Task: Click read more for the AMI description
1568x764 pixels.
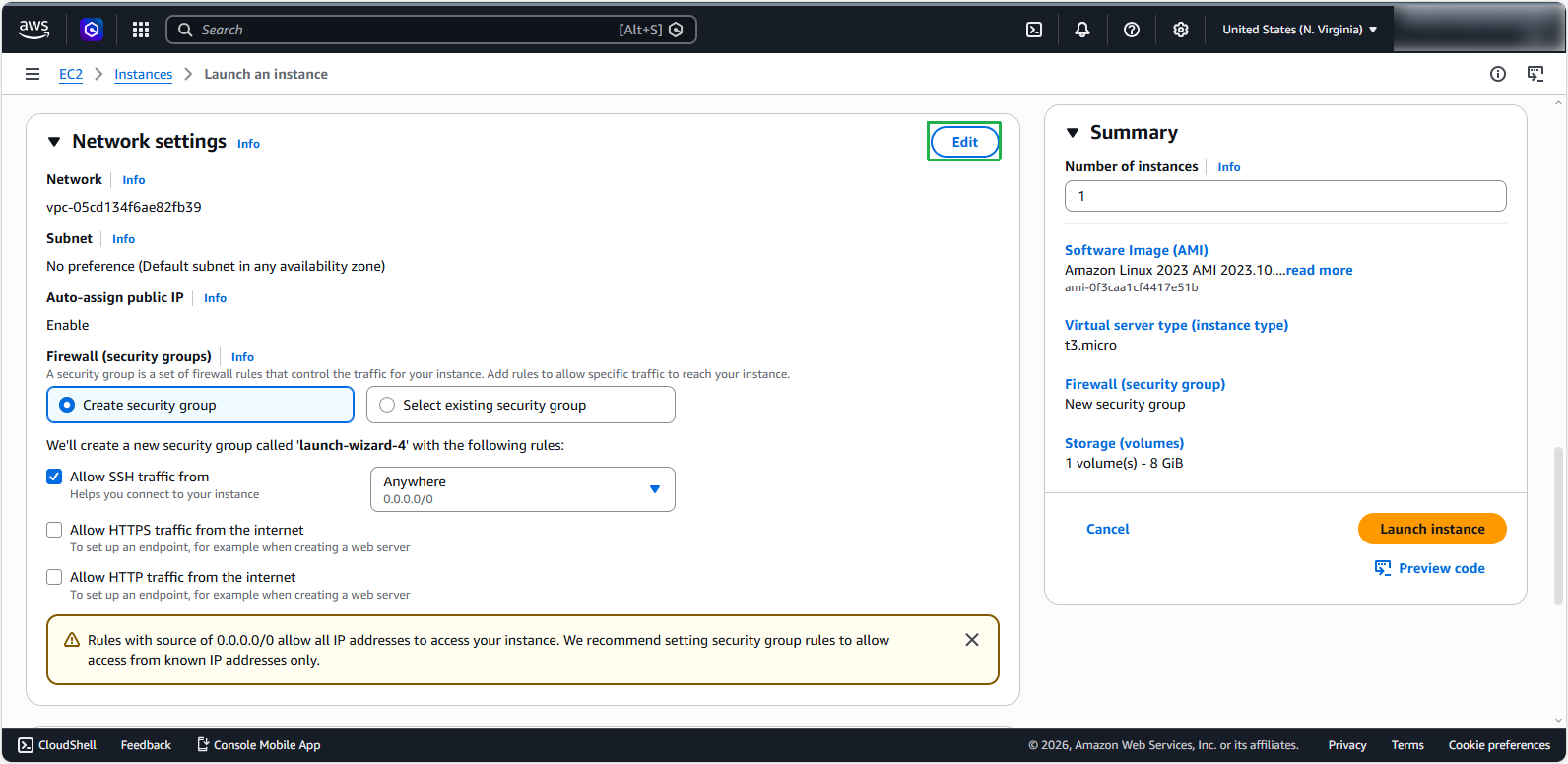Action: (1320, 270)
